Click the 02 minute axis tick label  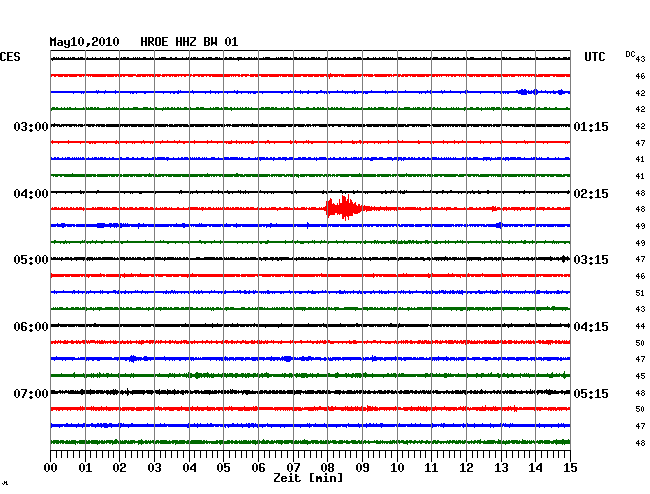click(x=119, y=467)
